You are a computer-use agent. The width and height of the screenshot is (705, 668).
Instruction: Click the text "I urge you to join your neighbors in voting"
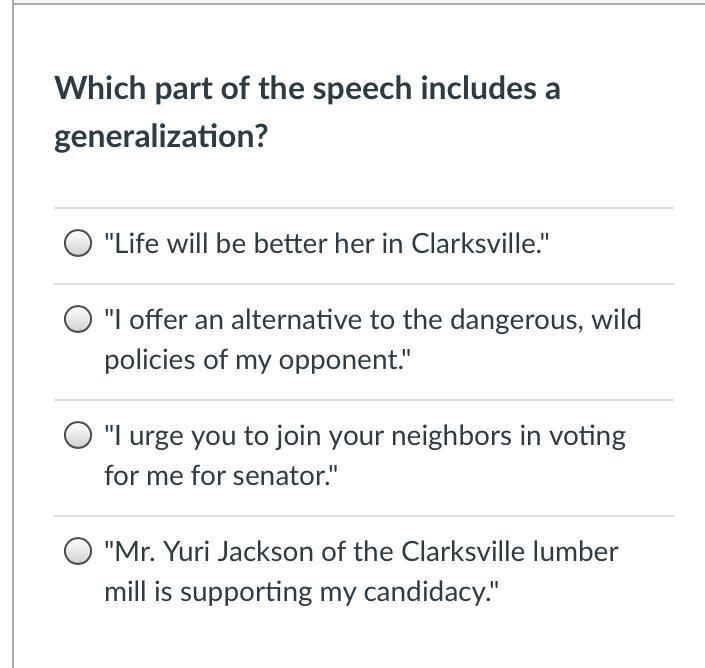point(365,436)
